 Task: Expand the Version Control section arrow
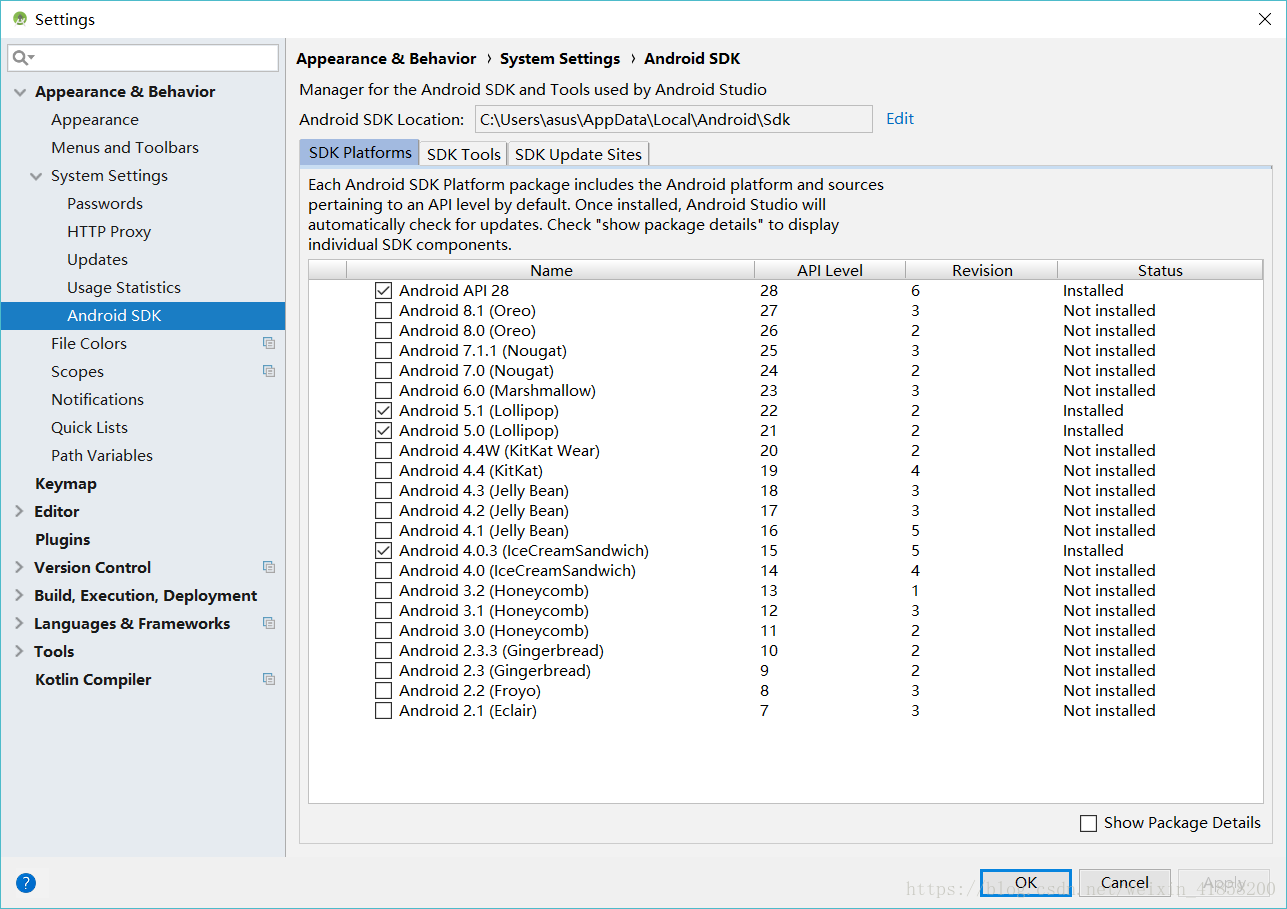tap(19, 567)
